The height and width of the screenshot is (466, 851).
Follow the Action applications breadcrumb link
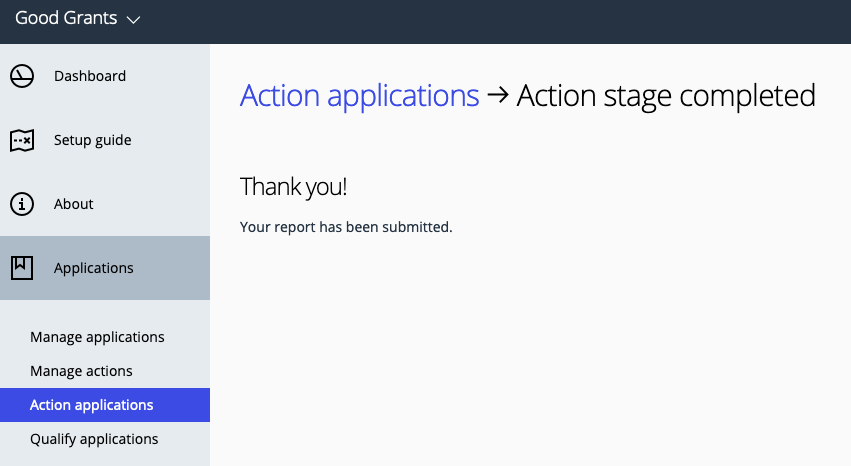click(359, 96)
